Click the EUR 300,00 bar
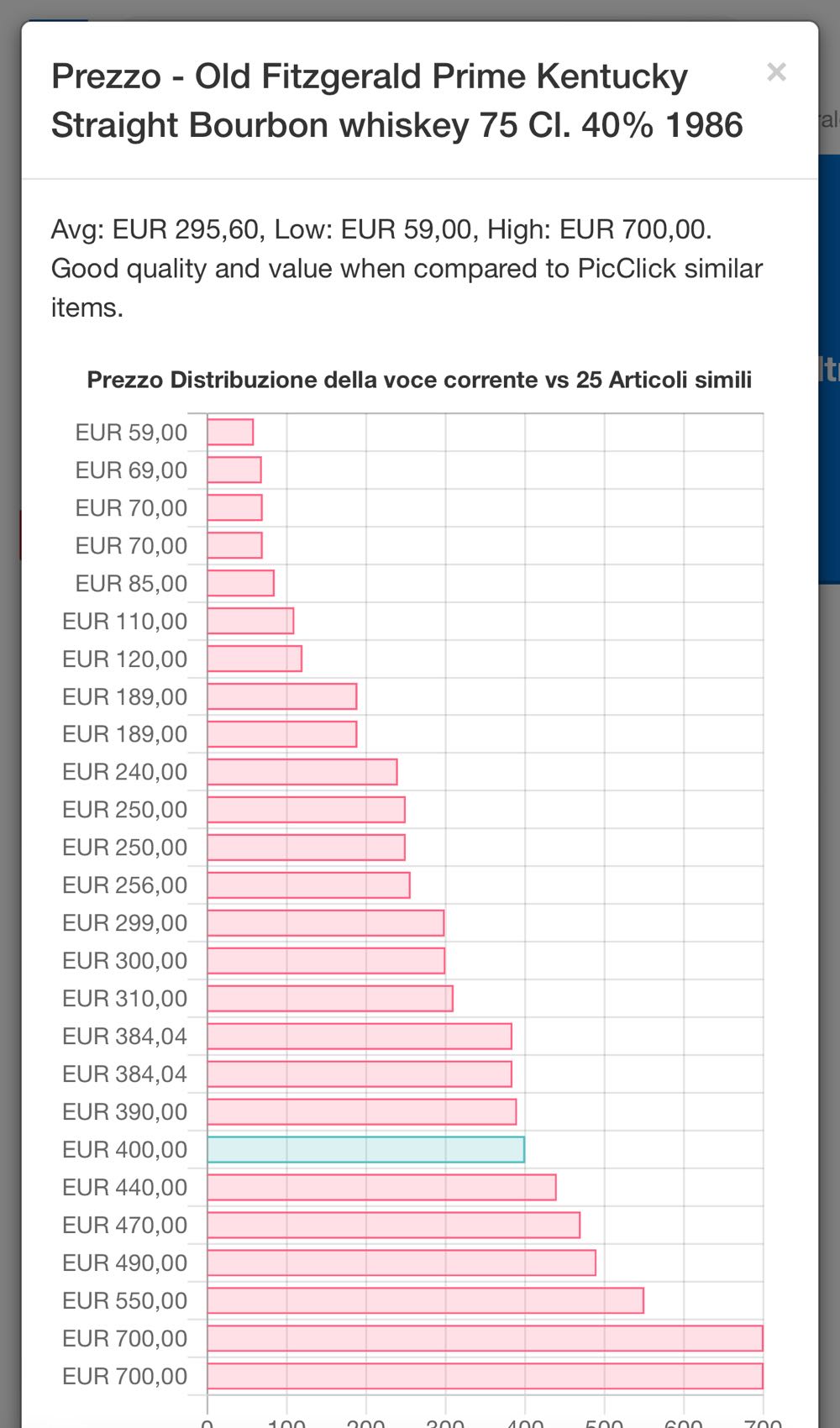Screen dimensions: 840x1428 [326, 960]
